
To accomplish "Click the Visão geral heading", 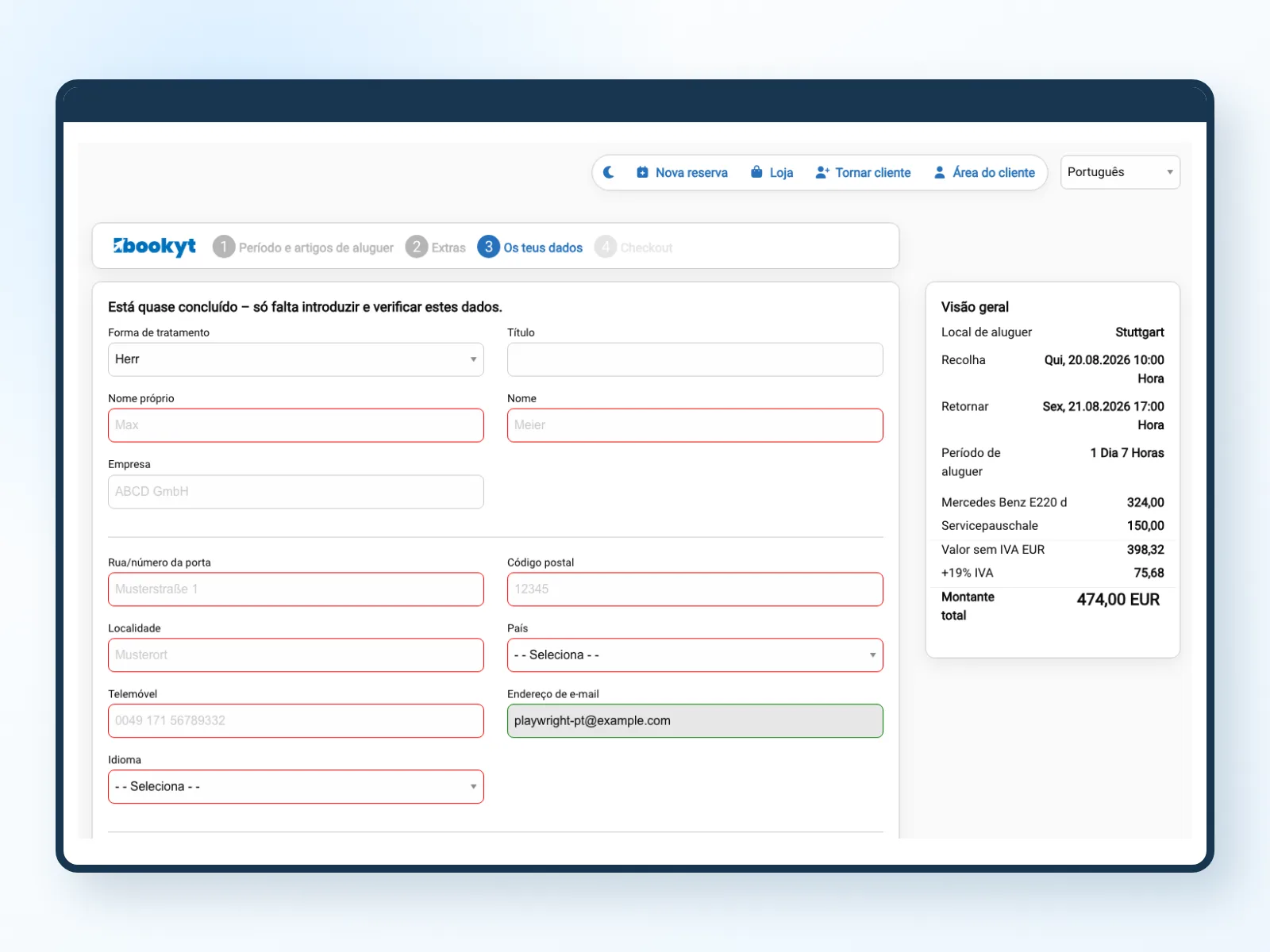I will point(975,307).
